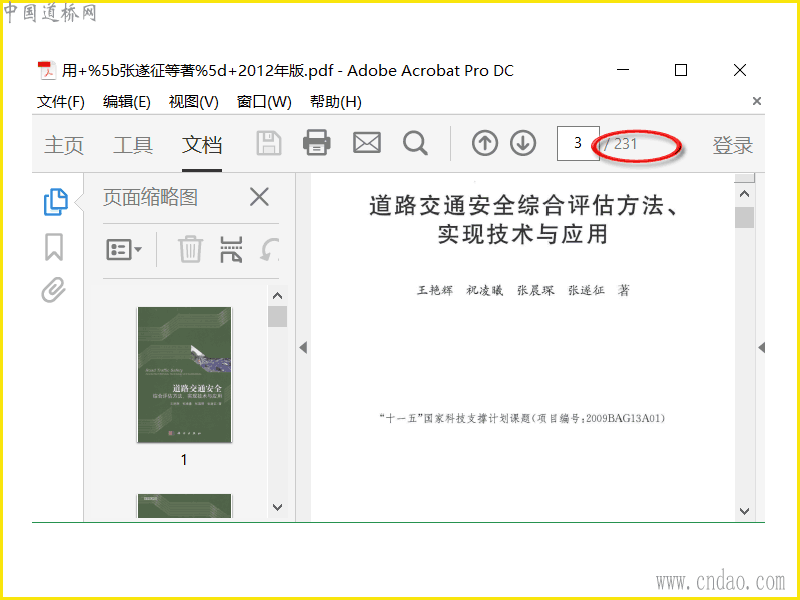Screen dimensions: 800x600
Task: Click the Acrobat PDF title bar icon
Action: point(47,70)
